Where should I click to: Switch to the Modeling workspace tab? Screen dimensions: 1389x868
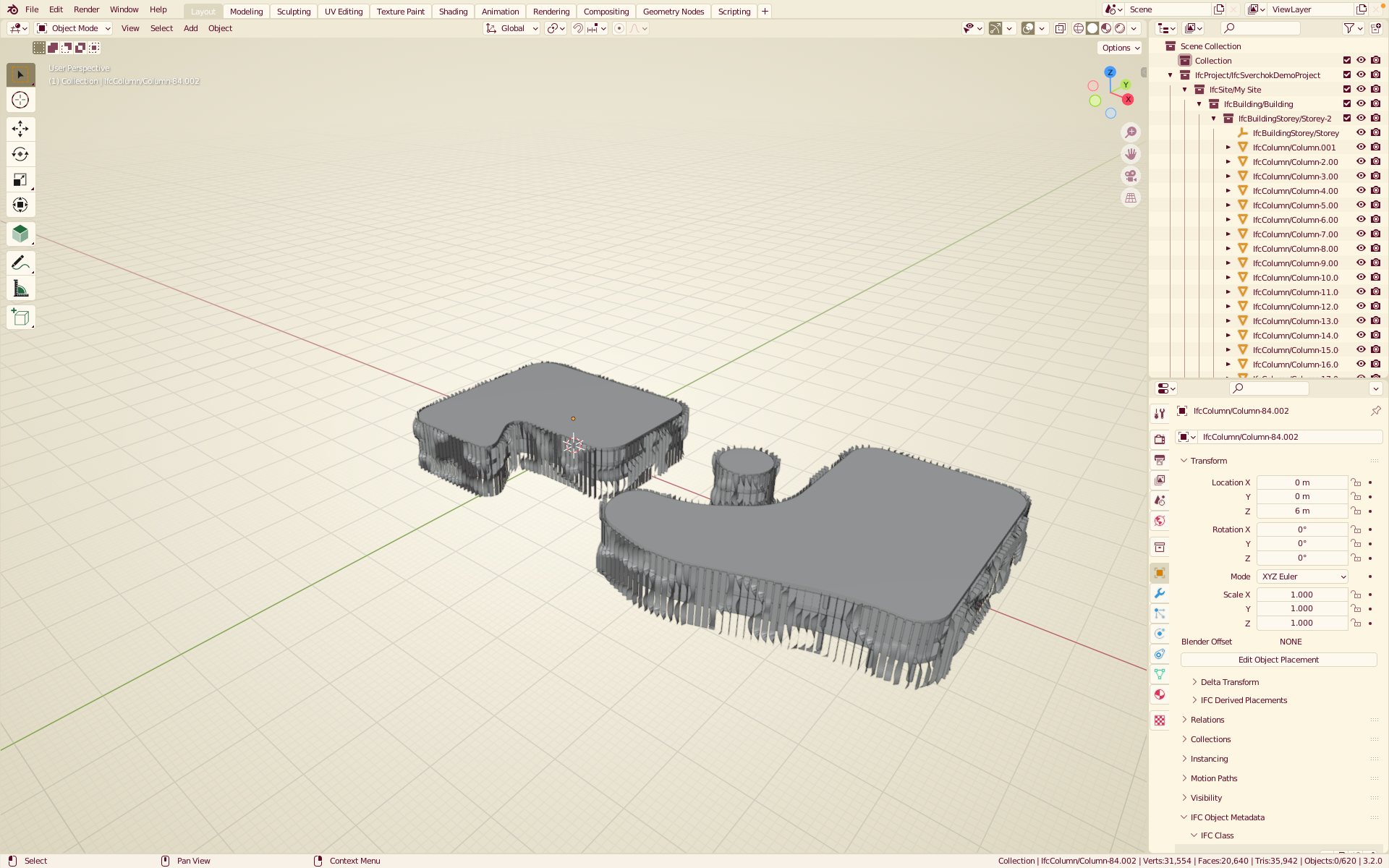(246, 12)
